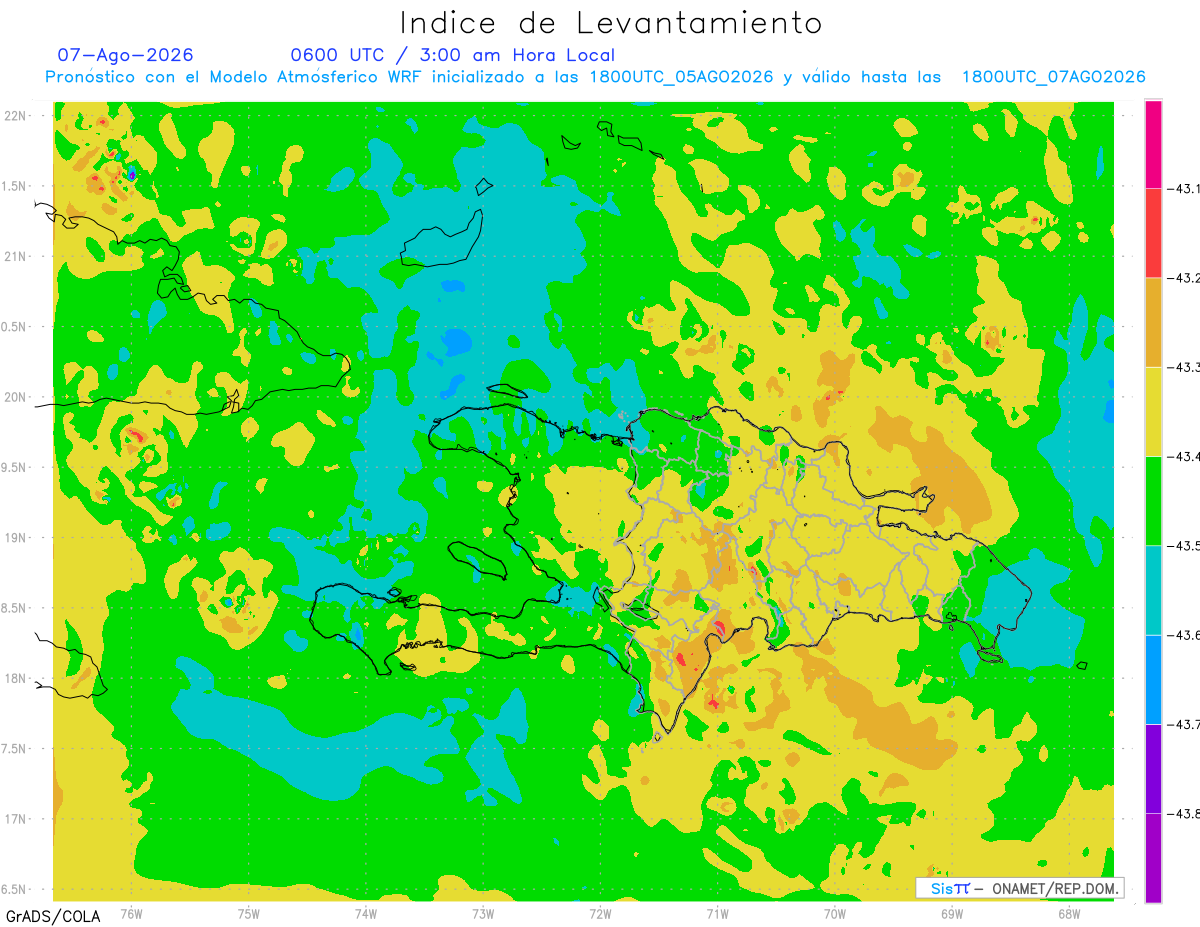The image size is (1200, 927).
Task: Click the '73W' longitude label
Action: click(483, 913)
